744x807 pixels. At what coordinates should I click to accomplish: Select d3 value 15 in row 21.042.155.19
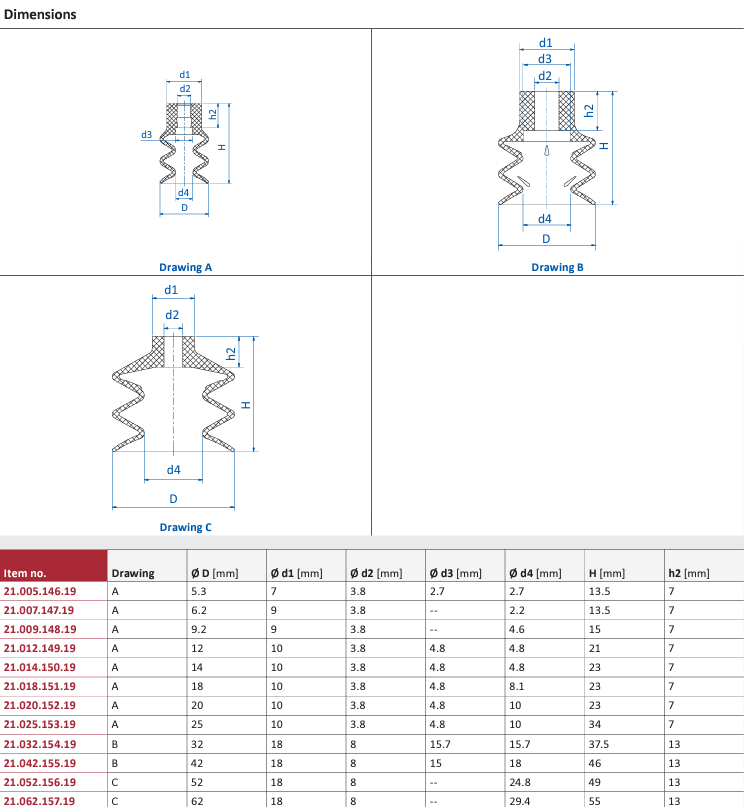435,763
